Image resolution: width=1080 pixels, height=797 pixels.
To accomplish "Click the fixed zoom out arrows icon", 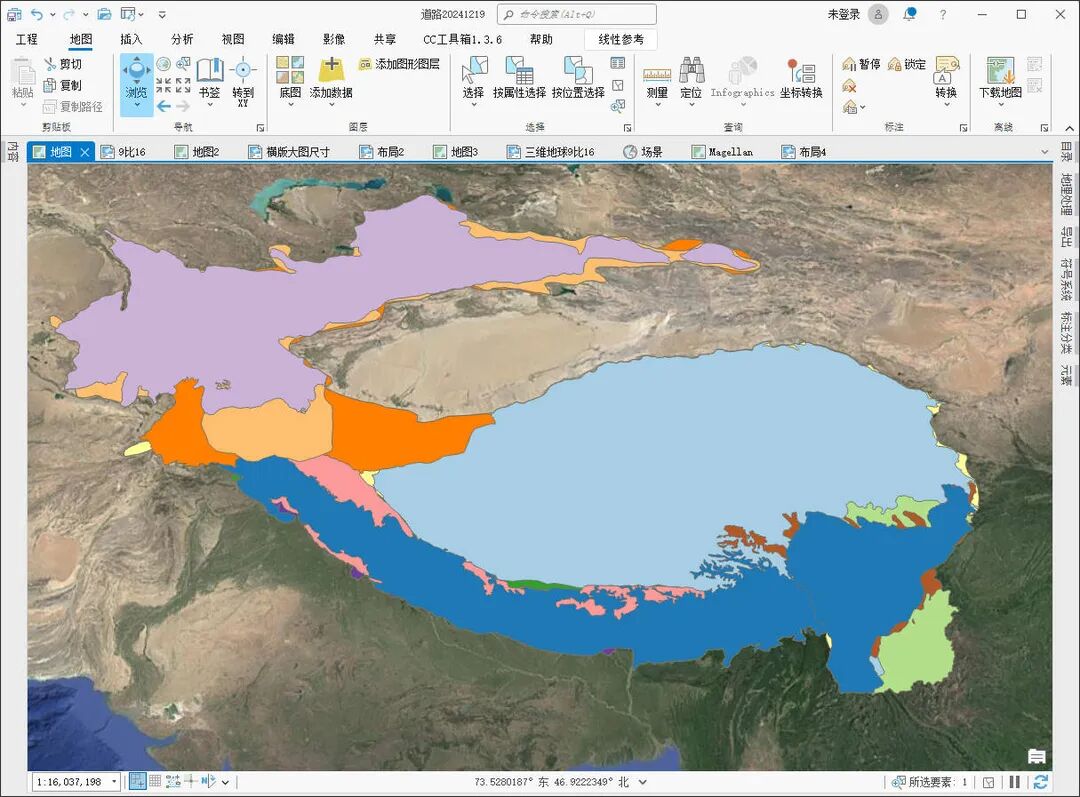I will tap(183, 85).
